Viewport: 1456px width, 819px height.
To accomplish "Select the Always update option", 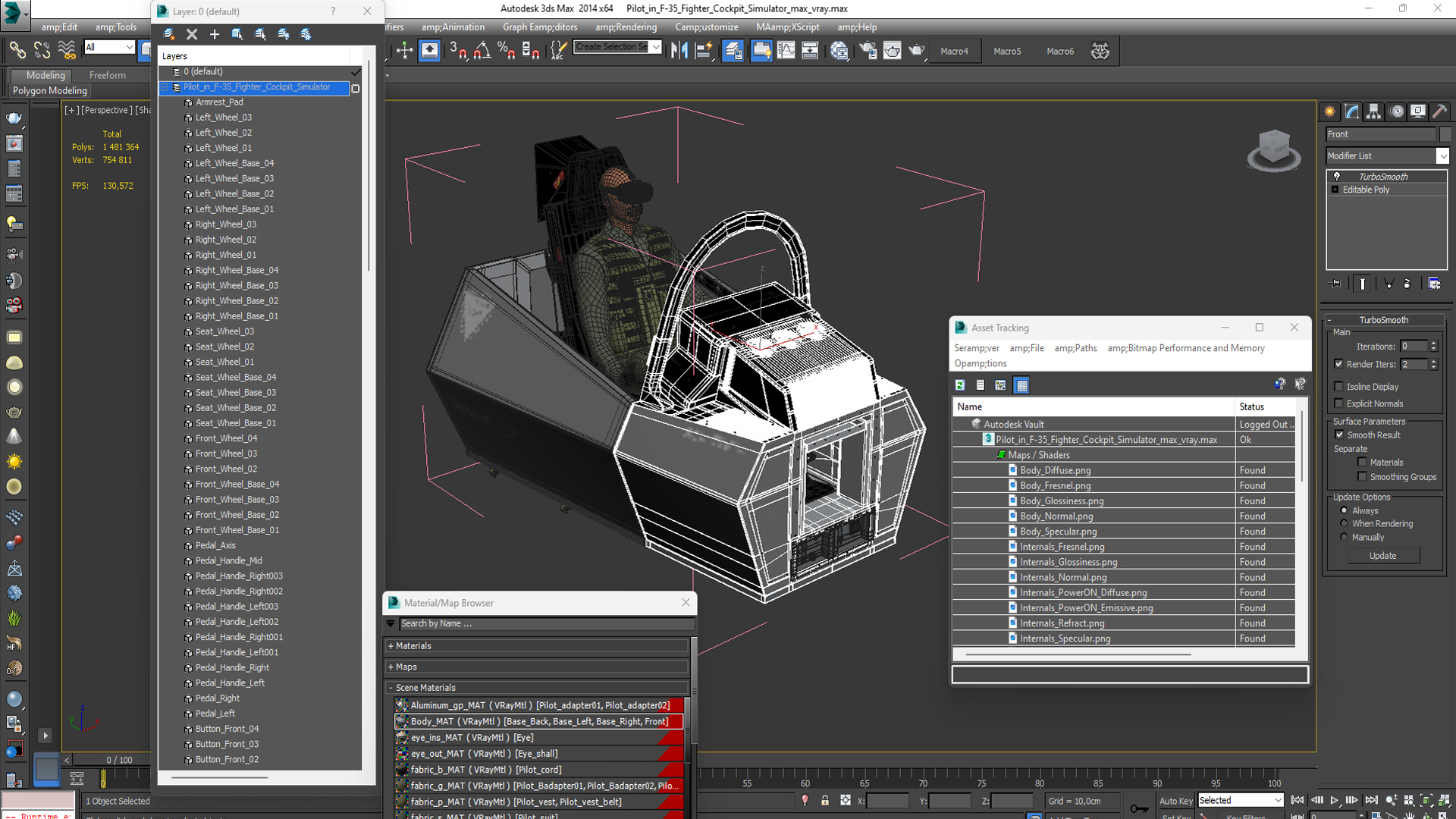I will tap(1344, 510).
